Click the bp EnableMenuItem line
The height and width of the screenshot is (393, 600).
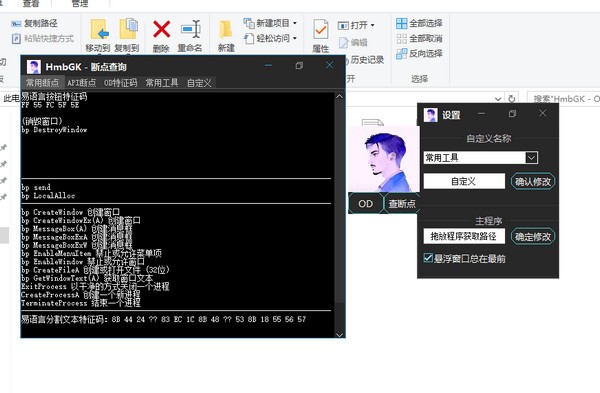[91, 253]
